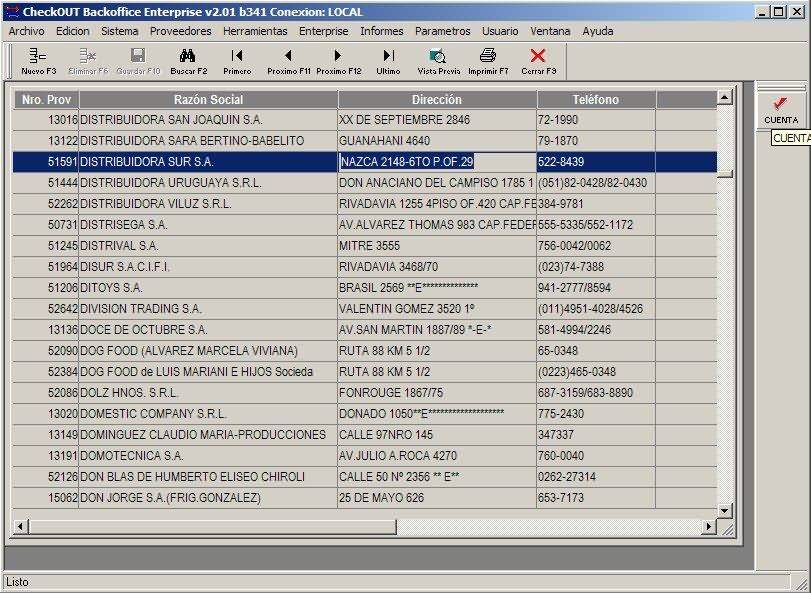The height and width of the screenshot is (593, 811).
Task: Open the Edicion menu
Action: coord(72,31)
